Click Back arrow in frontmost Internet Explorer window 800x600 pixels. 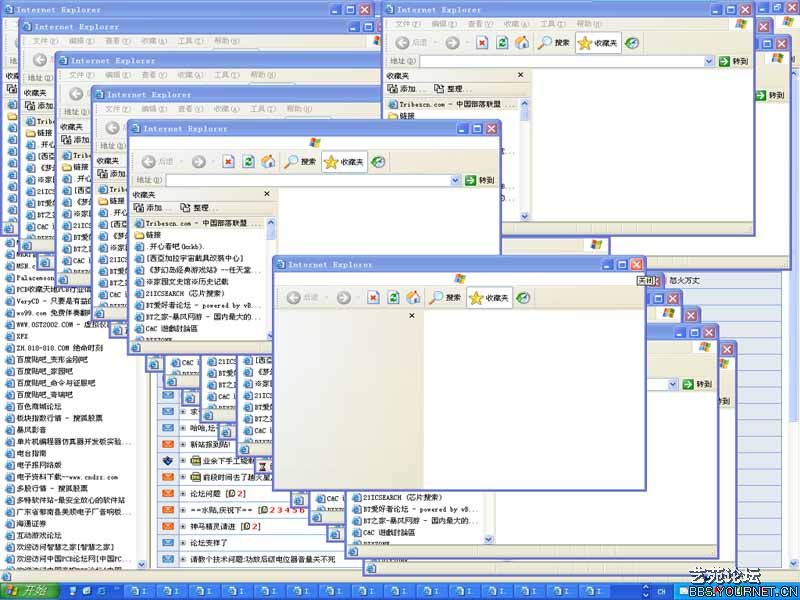coord(293,297)
